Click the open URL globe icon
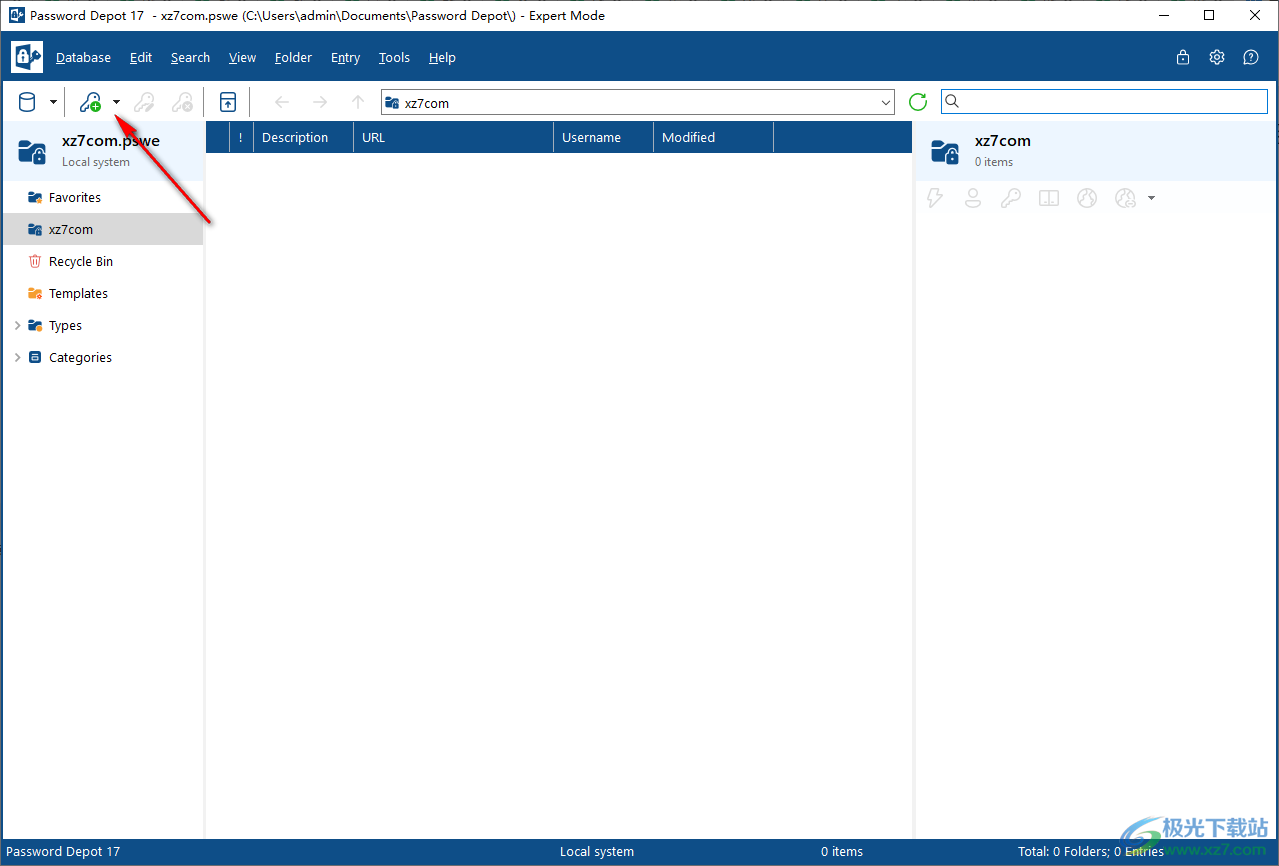The width and height of the screenshot is (1279, 866). 1087,198
